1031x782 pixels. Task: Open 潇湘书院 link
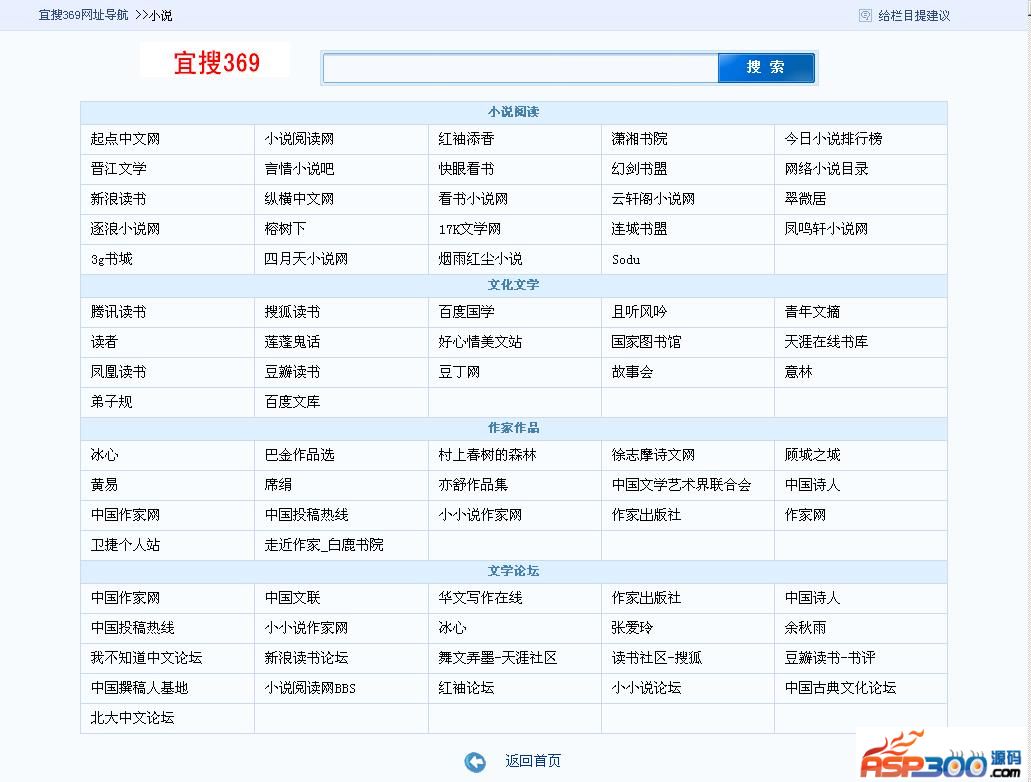point(639,139)
